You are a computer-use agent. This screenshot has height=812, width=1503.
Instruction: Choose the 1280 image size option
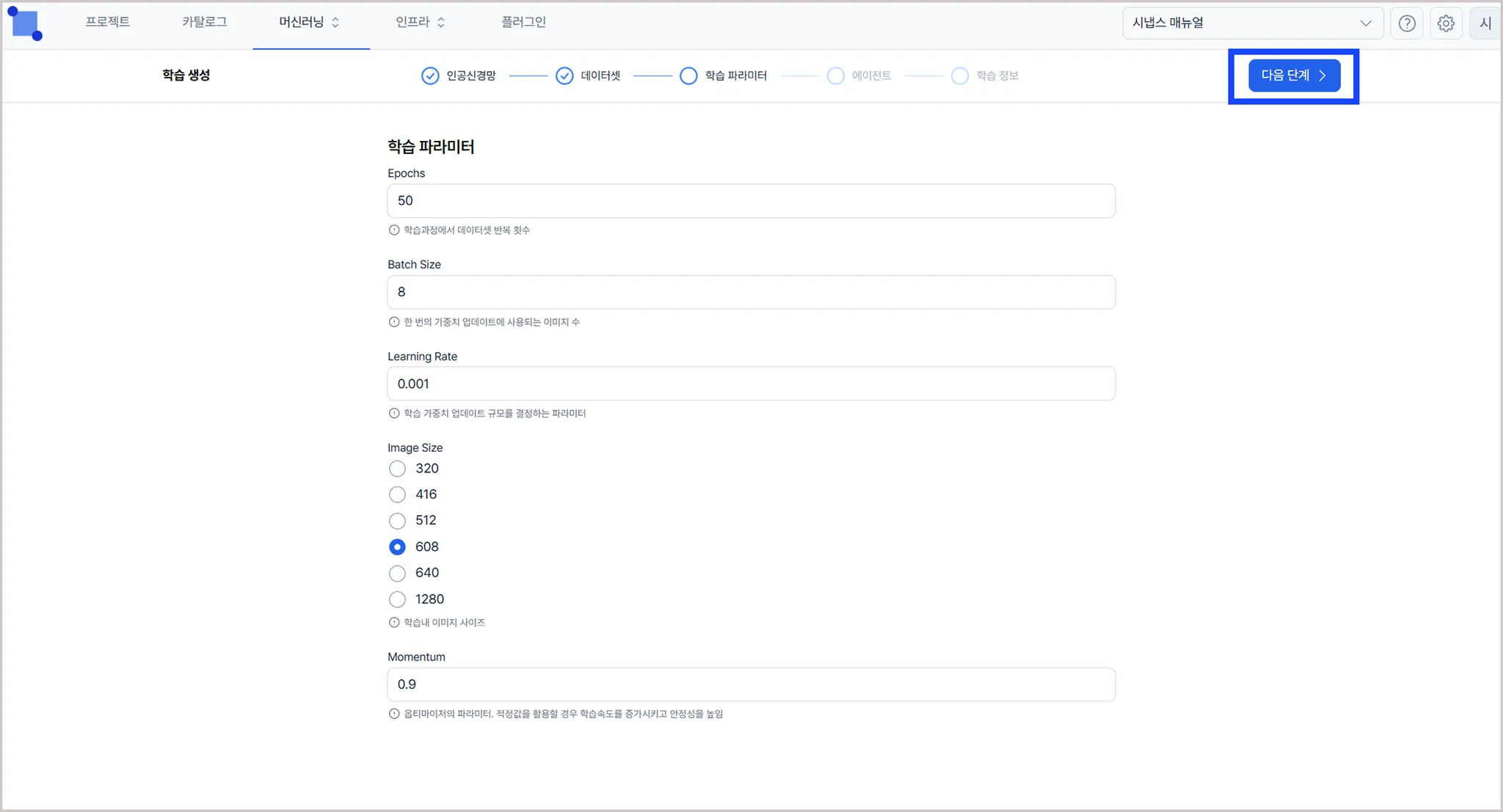pyautogui.click(x=397, y=599)
